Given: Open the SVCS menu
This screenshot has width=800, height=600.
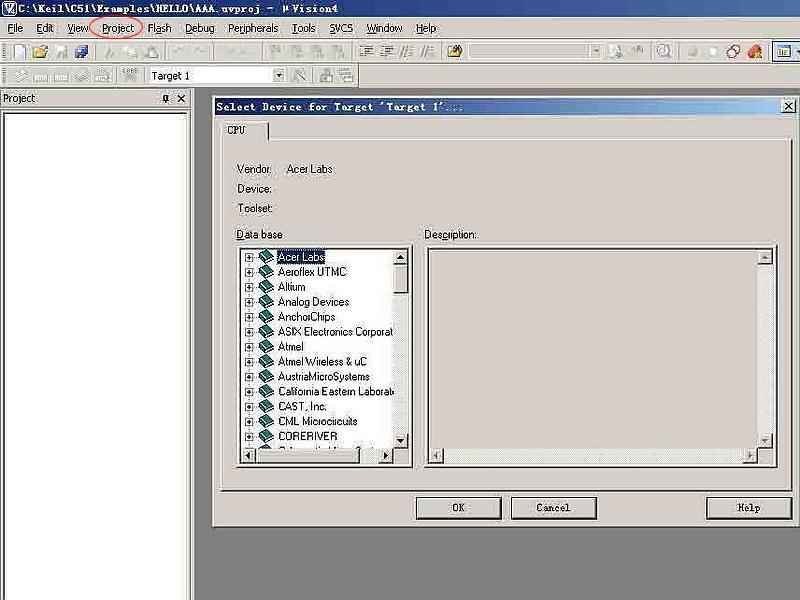Looking at the screenshot, I should [x=341, y=28].
